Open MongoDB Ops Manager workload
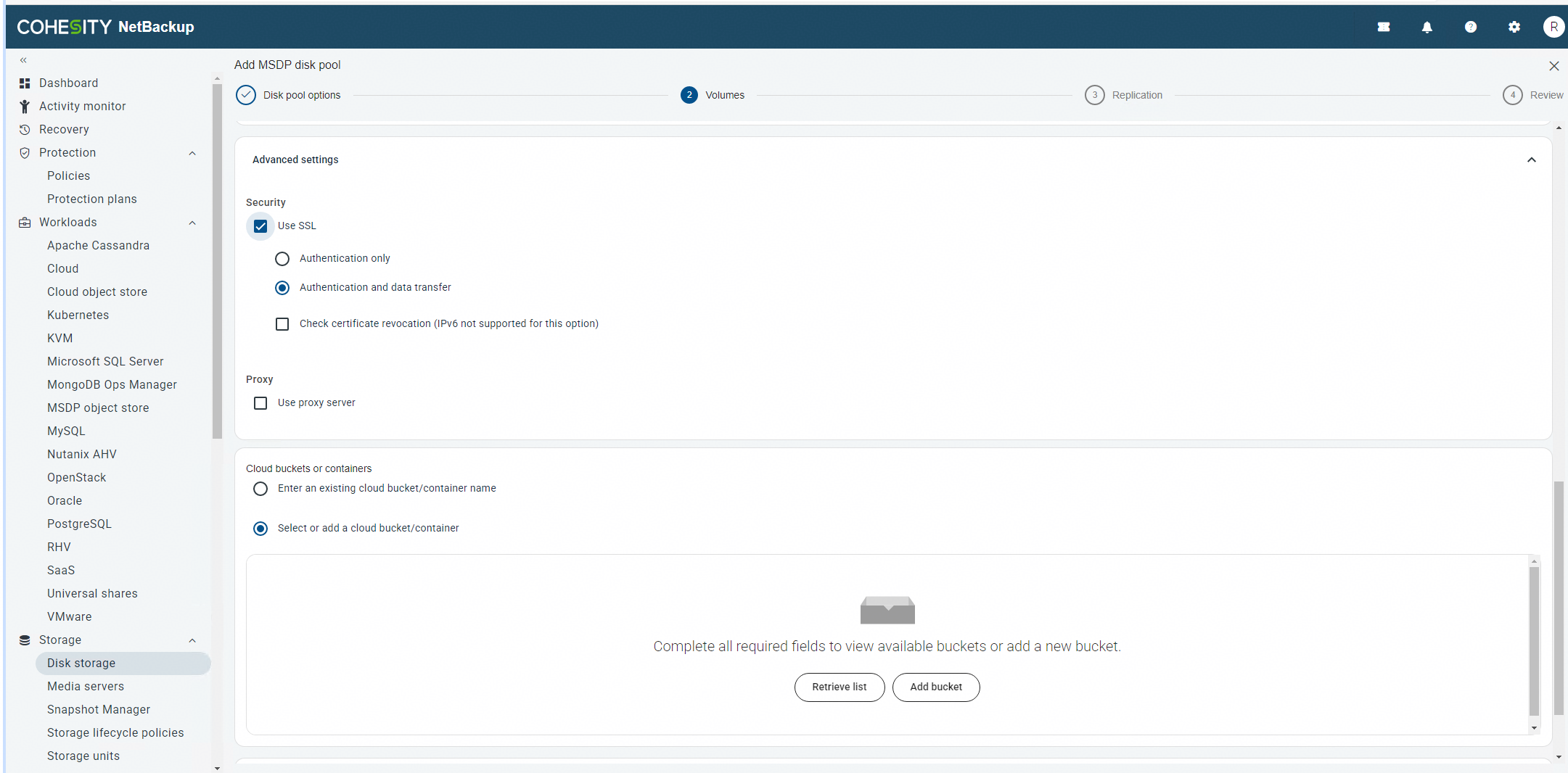Screen dimensions: 1568x773 pos(112,385)
